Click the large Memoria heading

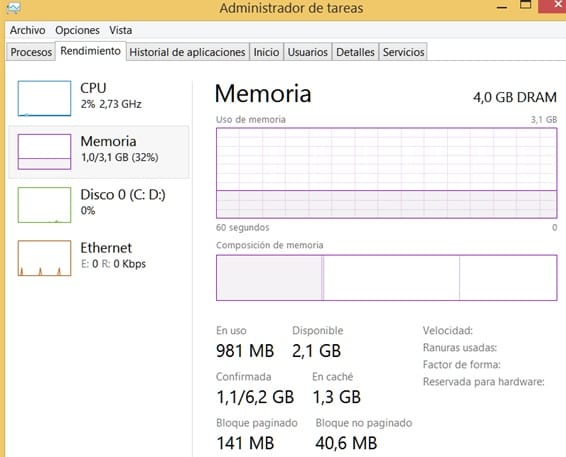pyautogui.click(x=263, y=94)
